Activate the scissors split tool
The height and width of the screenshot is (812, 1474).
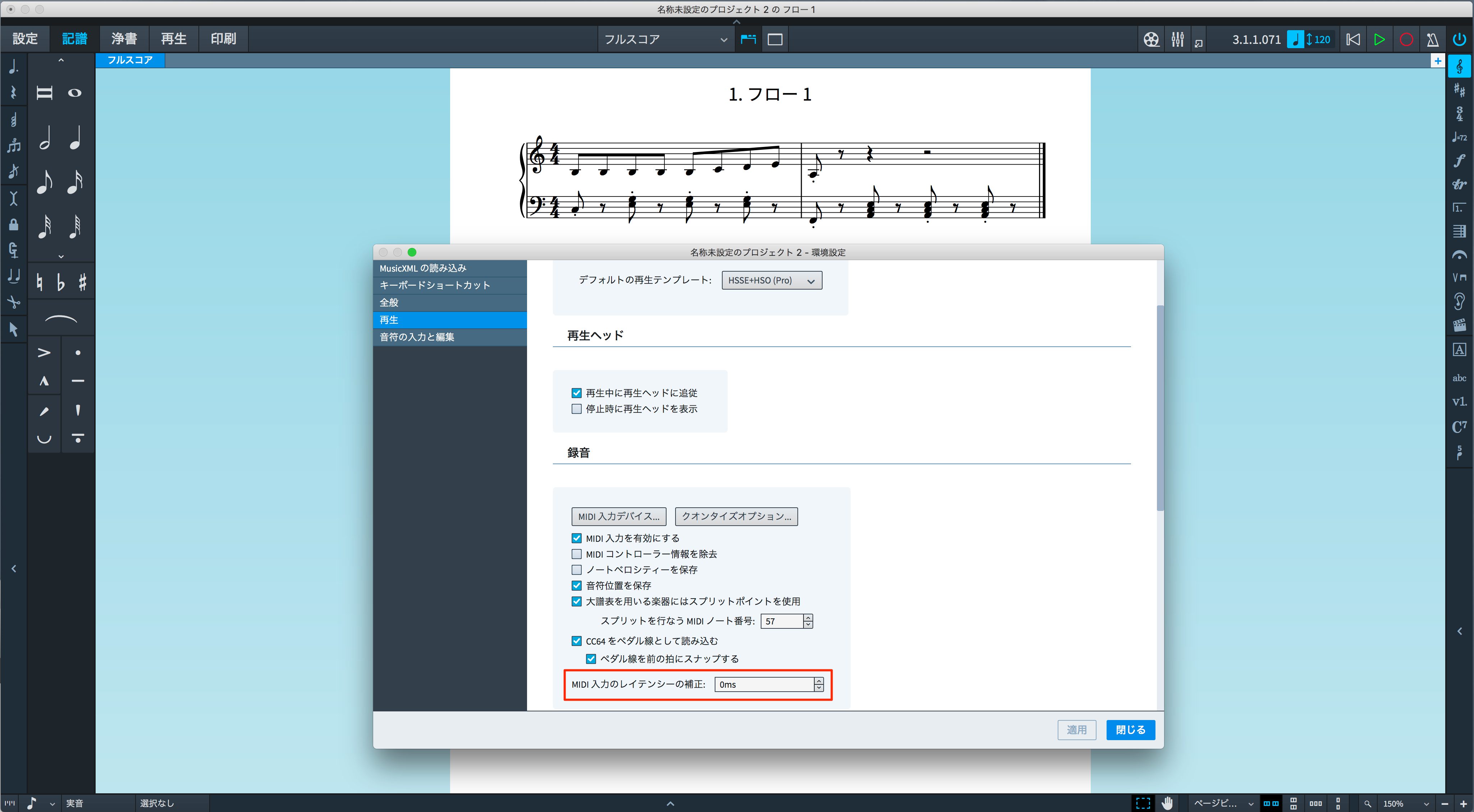[14, 302]
